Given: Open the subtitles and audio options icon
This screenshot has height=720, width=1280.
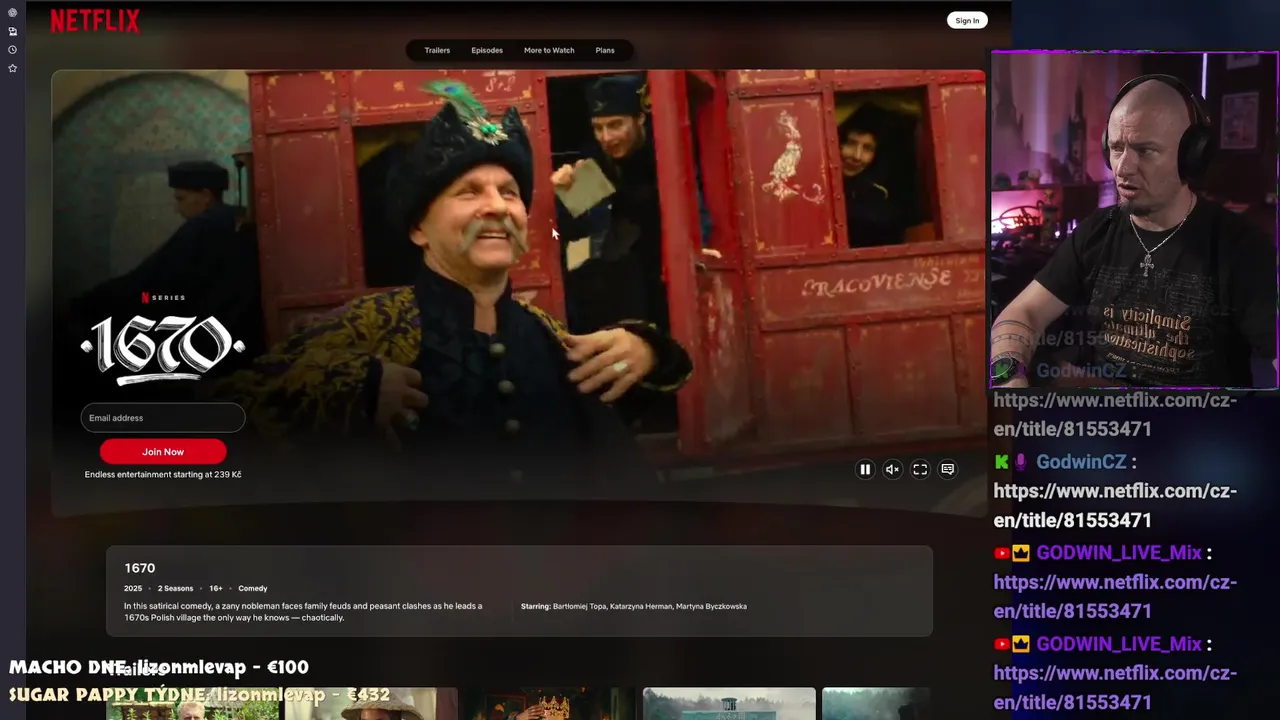Looking at the screenshot, I should pyautogui.click(x=947, y=469).
